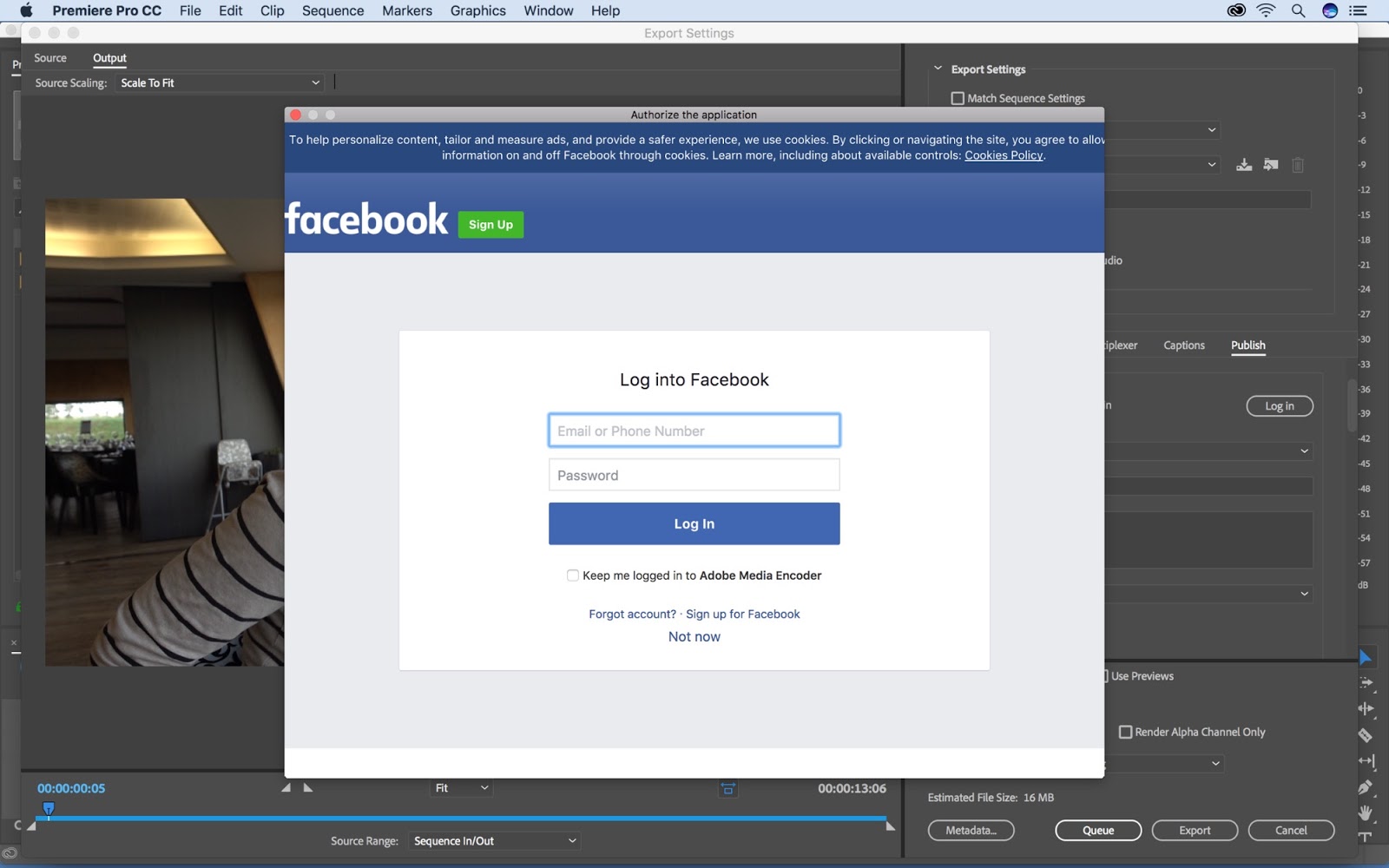Image resolution: width=1389 pixels, height=868 pixels.
Task: Open the Fit zoom level dropdown
Action: click(461, 787)
